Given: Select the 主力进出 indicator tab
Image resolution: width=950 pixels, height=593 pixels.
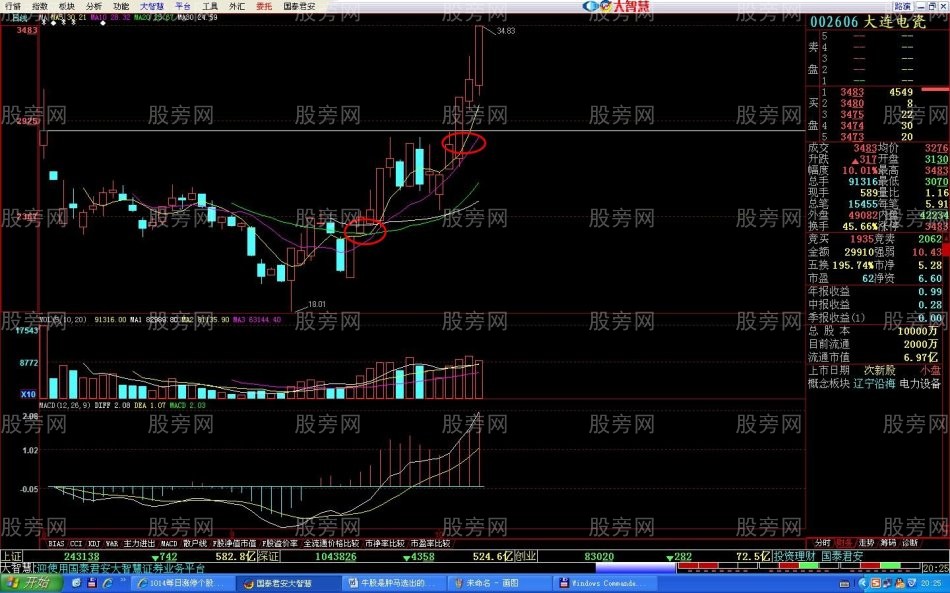Looking at the screenshot, I should coord(139,543).
